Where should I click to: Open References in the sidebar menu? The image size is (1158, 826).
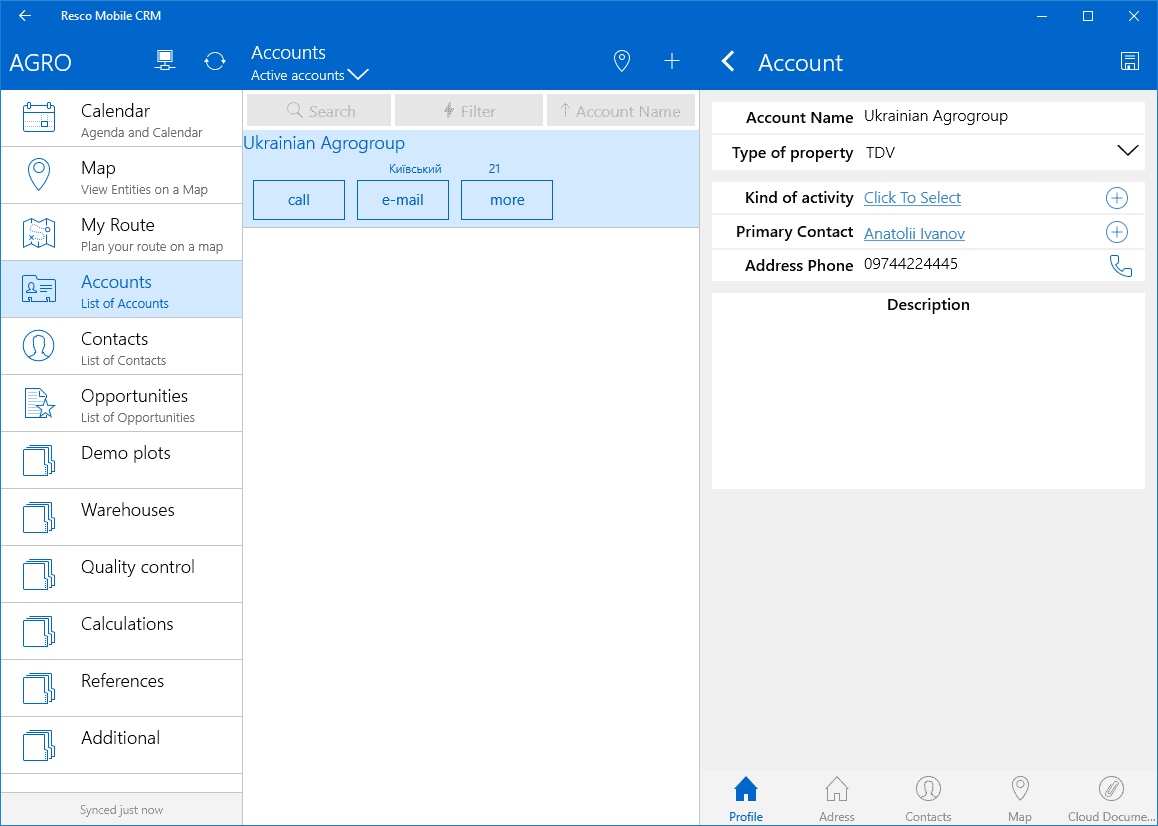tap(122, 687)
